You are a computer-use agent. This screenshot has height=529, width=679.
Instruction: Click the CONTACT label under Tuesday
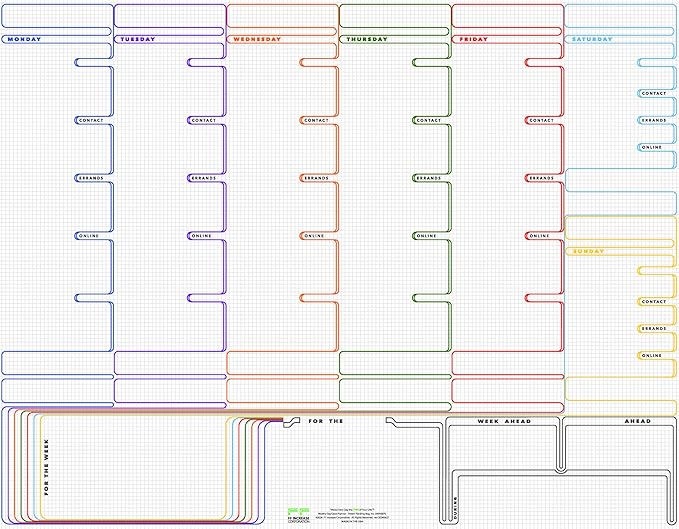pos(204,120)
